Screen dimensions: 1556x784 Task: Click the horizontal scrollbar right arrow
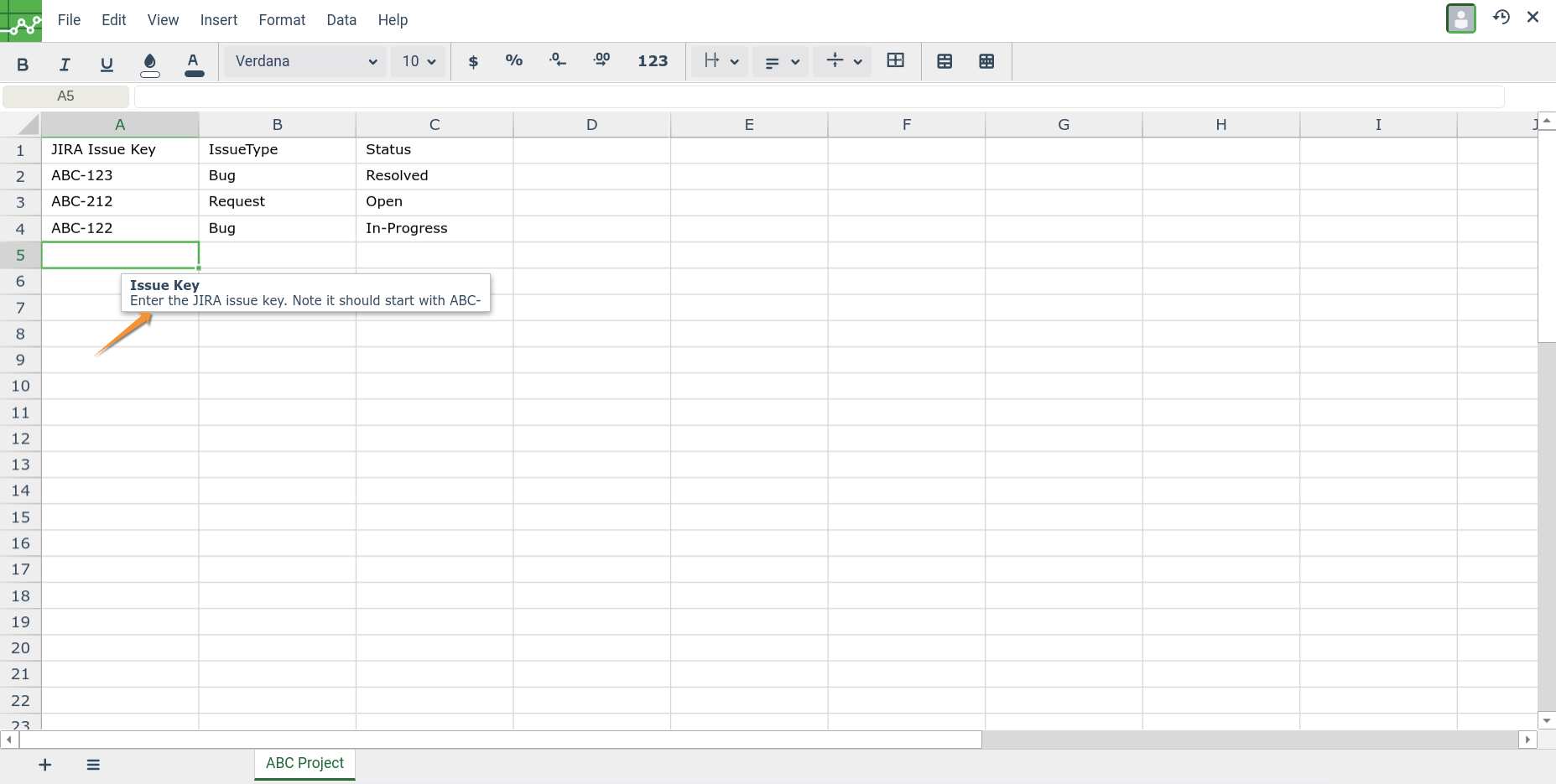pos(1527,740)
